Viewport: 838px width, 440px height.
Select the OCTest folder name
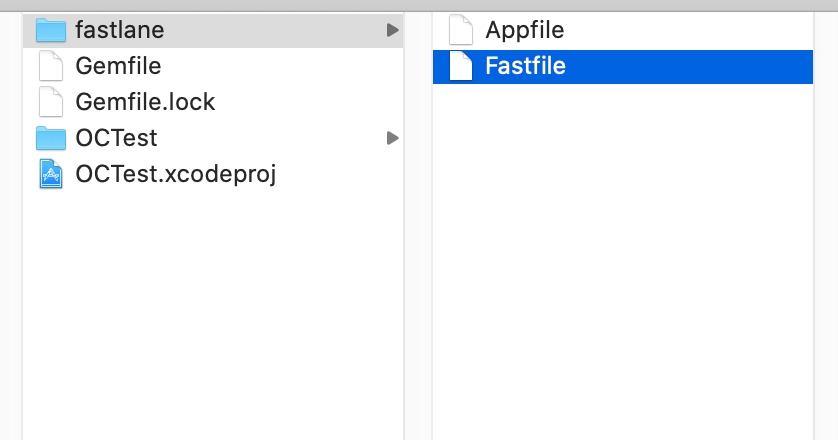click(x=116, y=137)
